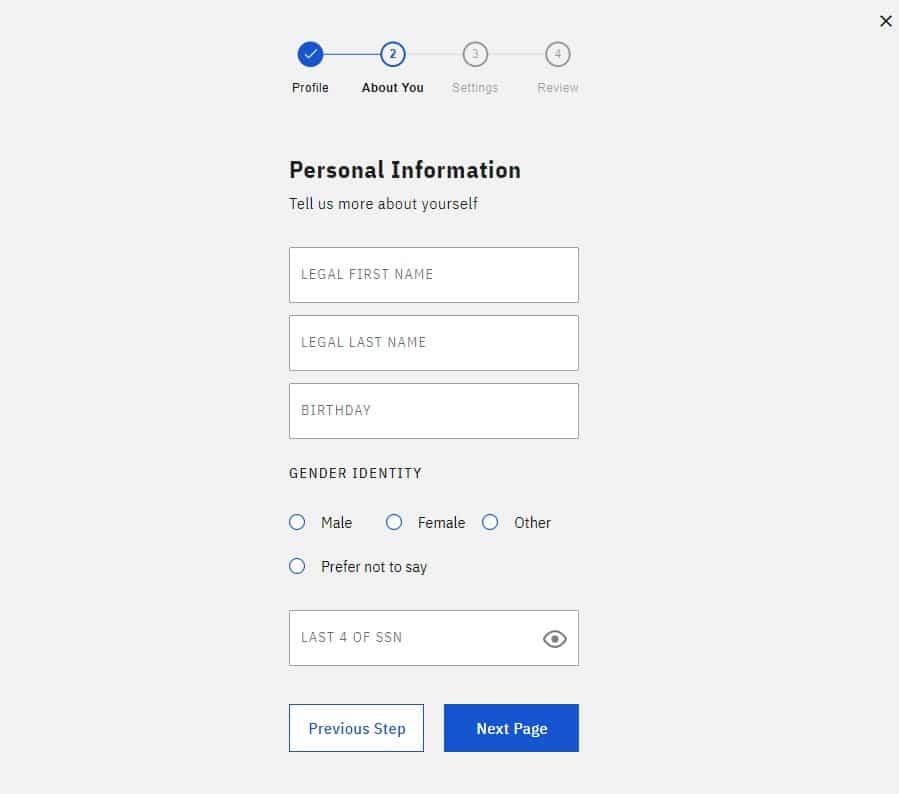
Task: Click the completed Profile step checkmark circle
Action: [x=310, y=54]
